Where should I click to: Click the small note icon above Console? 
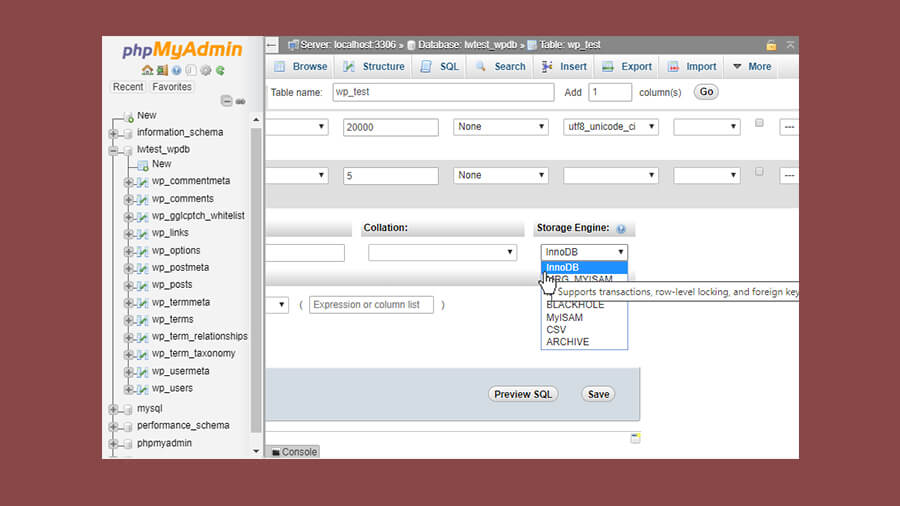click(635, 438)
